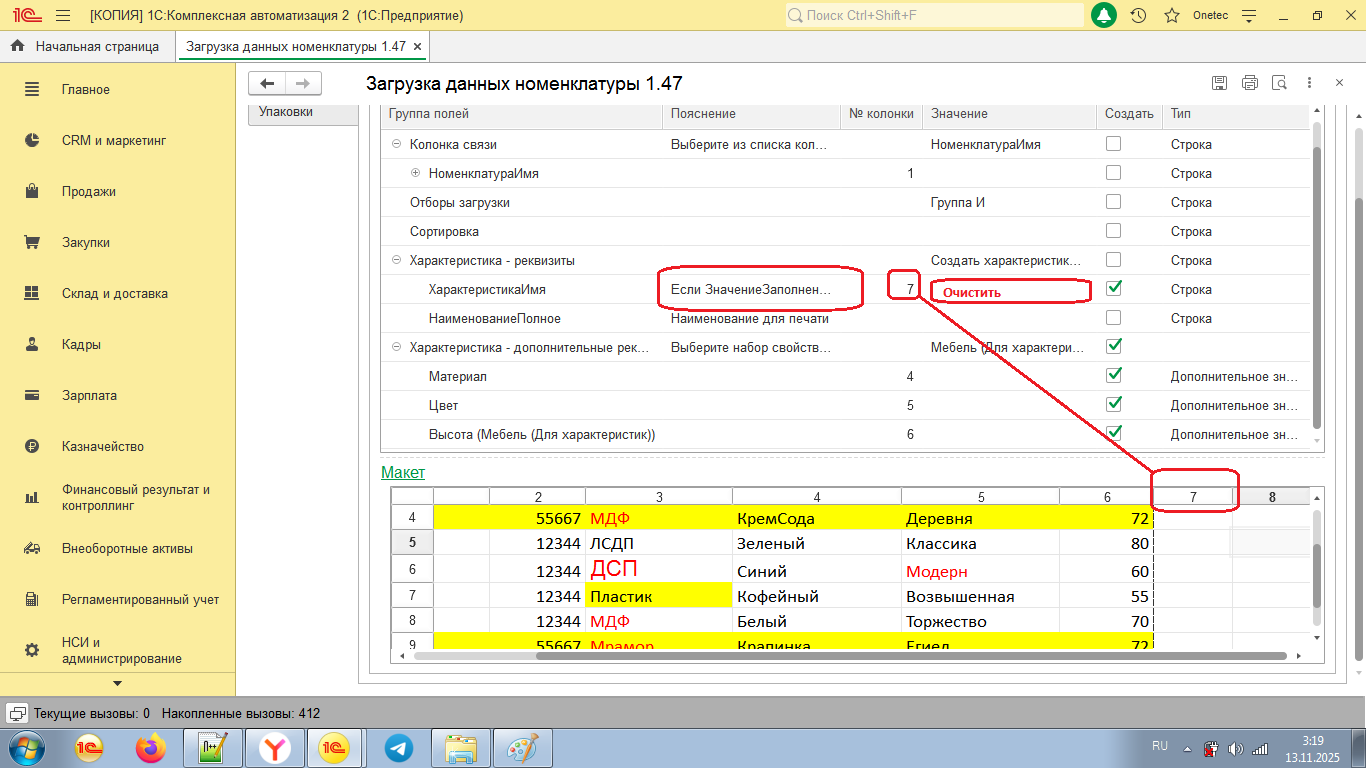The height and width of the screenshot is (768, 1366).
Task: Collapse the Колонка связи group
Action: point(397,145)
